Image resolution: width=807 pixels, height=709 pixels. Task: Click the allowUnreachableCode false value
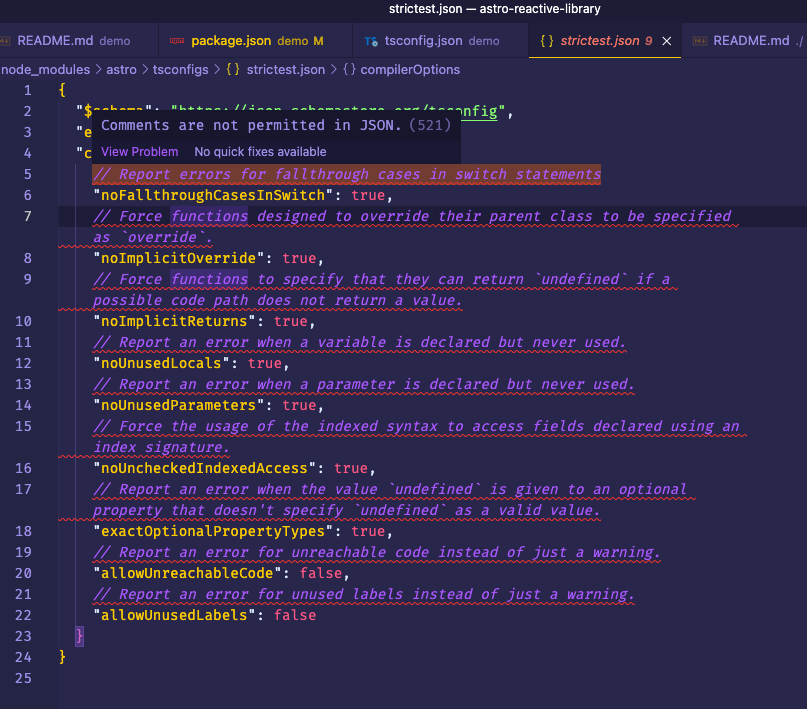[x=322, y=573]
